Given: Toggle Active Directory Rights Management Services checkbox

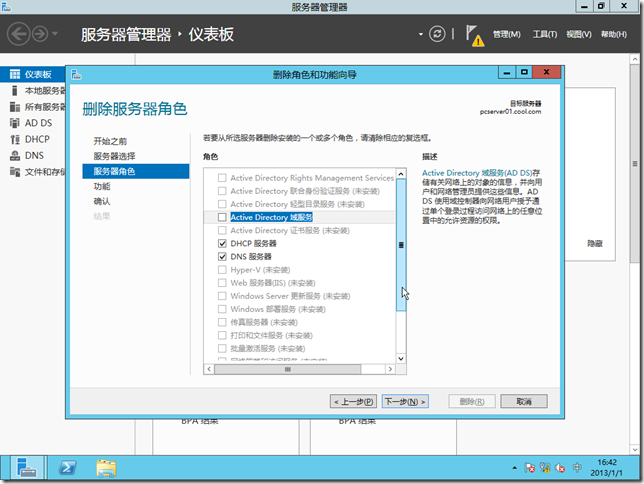Looking at the screenshot, I should (x=222, y=178).
